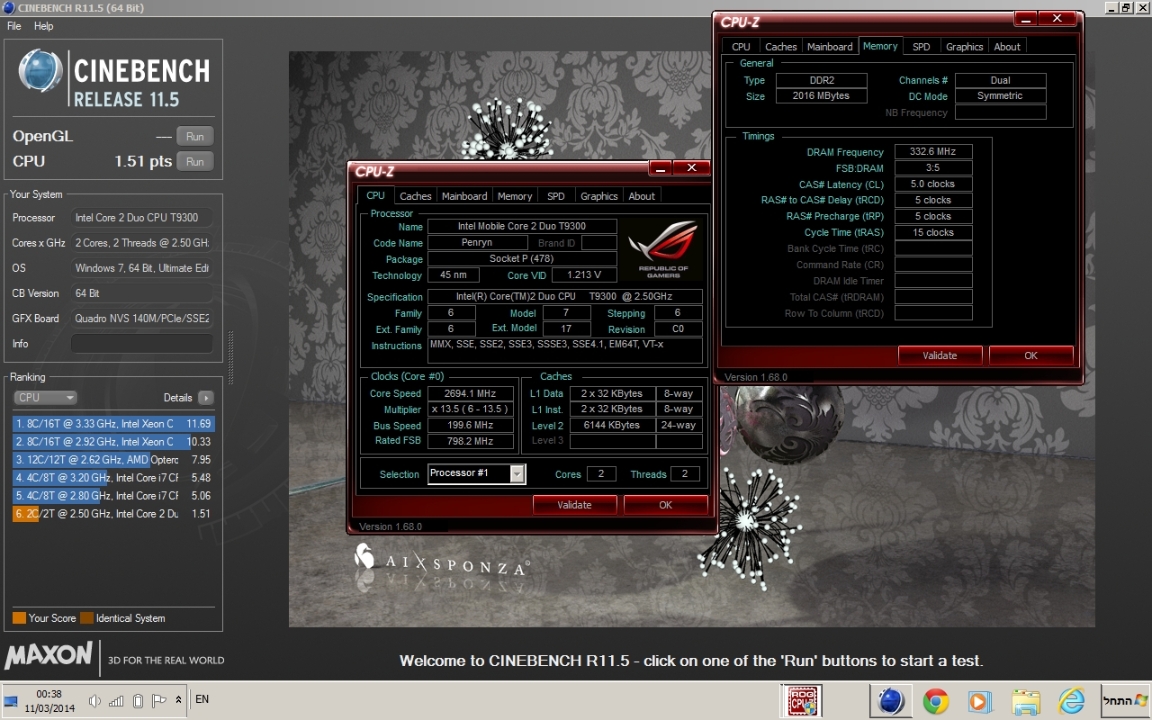Switch to SPD tab in the Memory CPU-Z window
The width and height of the screenshot is (1152, 720).
[921, 46]
